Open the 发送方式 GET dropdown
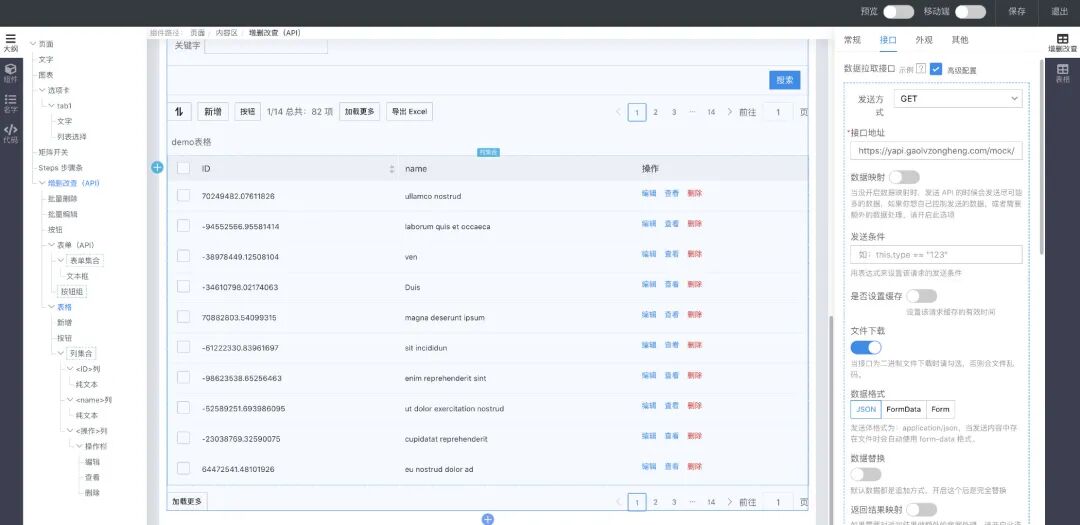Image resolution: width=1080 pixels, height=525 pixels. tap(958, 99)
